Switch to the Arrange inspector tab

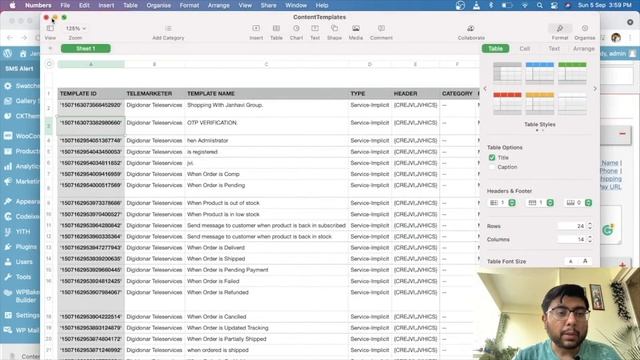point(584,49)
